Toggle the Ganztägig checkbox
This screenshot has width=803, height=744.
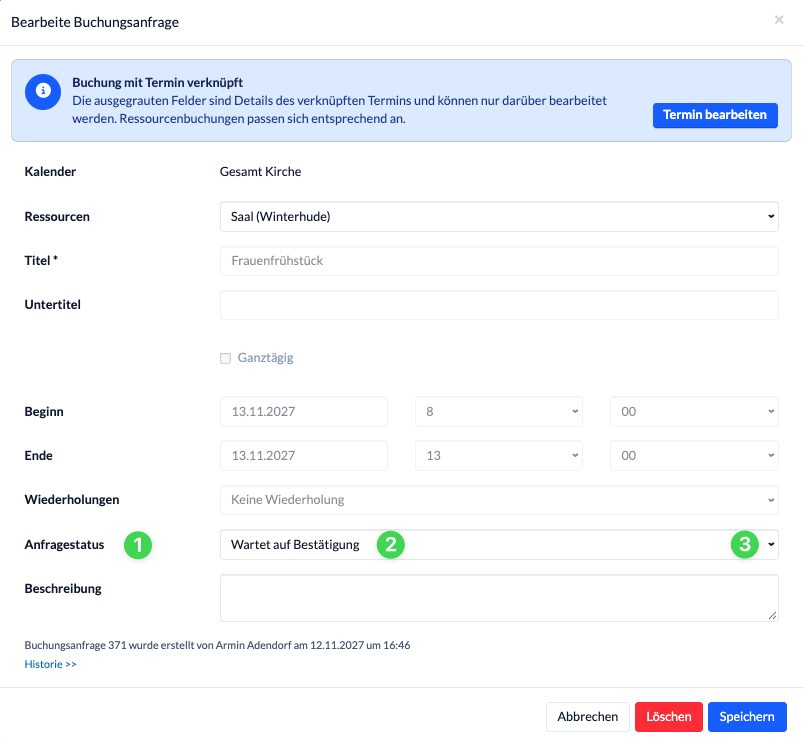[225, 358]
